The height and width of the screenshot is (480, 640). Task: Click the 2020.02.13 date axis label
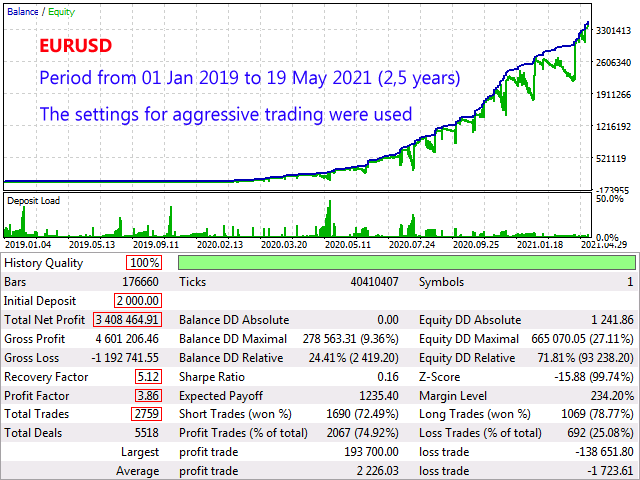pyautogui.click(x=220, y=244)
